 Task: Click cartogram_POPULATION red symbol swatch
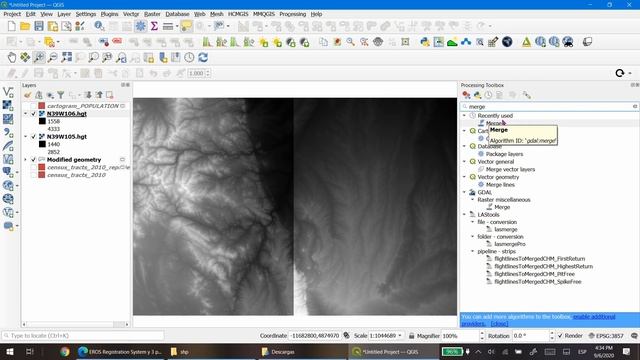tap(42, 106)
